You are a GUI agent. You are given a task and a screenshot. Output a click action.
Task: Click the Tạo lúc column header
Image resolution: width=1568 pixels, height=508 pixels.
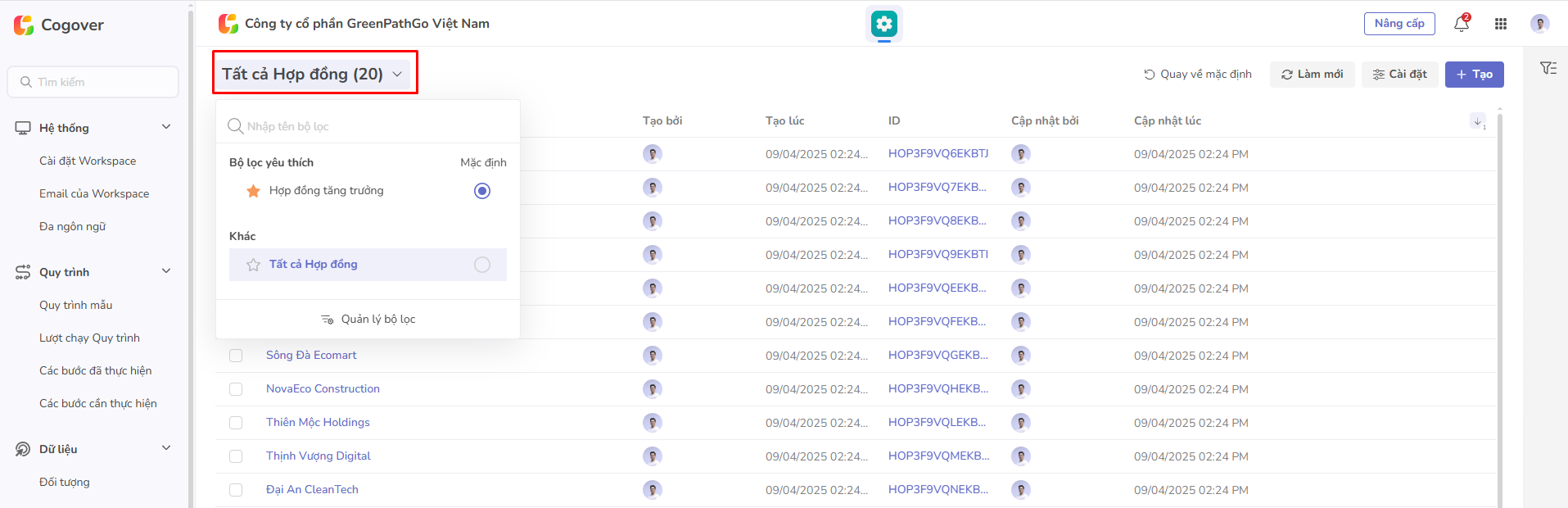click(785, 121)
